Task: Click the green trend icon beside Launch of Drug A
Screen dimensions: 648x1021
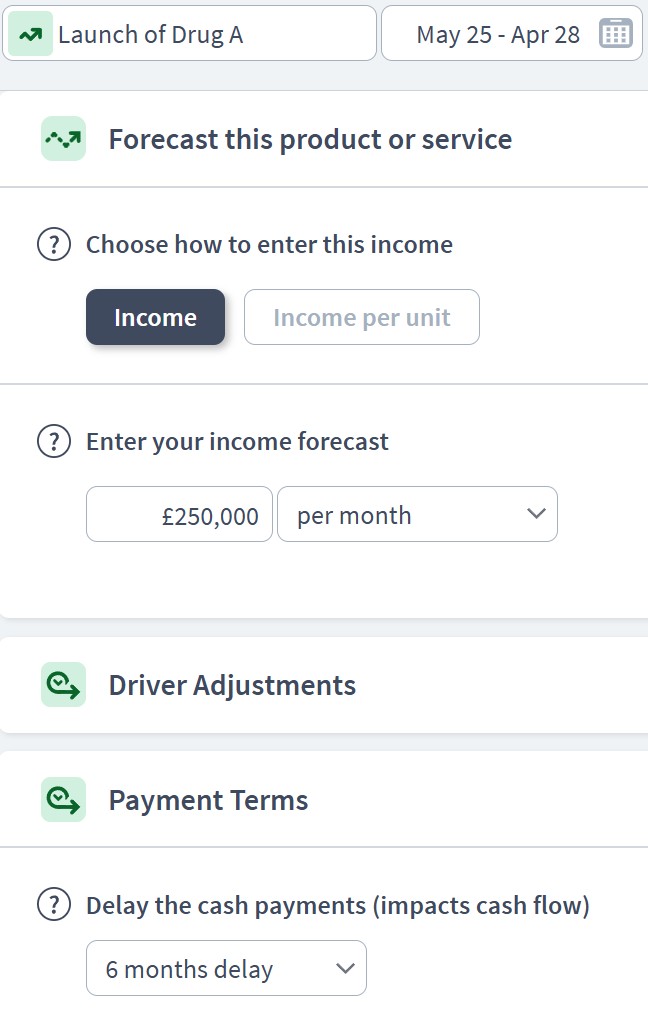Action: click(30, 34)
